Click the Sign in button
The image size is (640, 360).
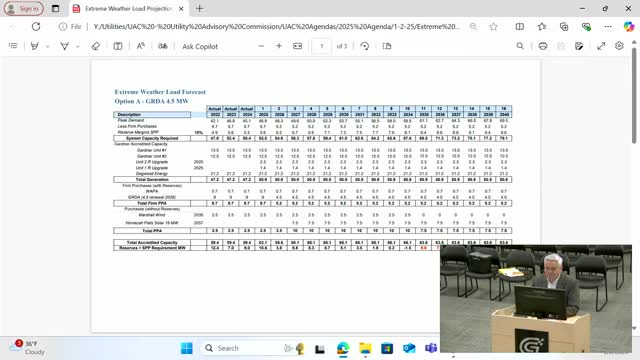24,9
